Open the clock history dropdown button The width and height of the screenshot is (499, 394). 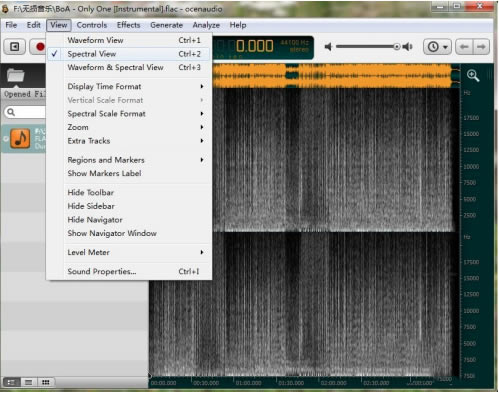pyautogui.click(x=437, y=47)
